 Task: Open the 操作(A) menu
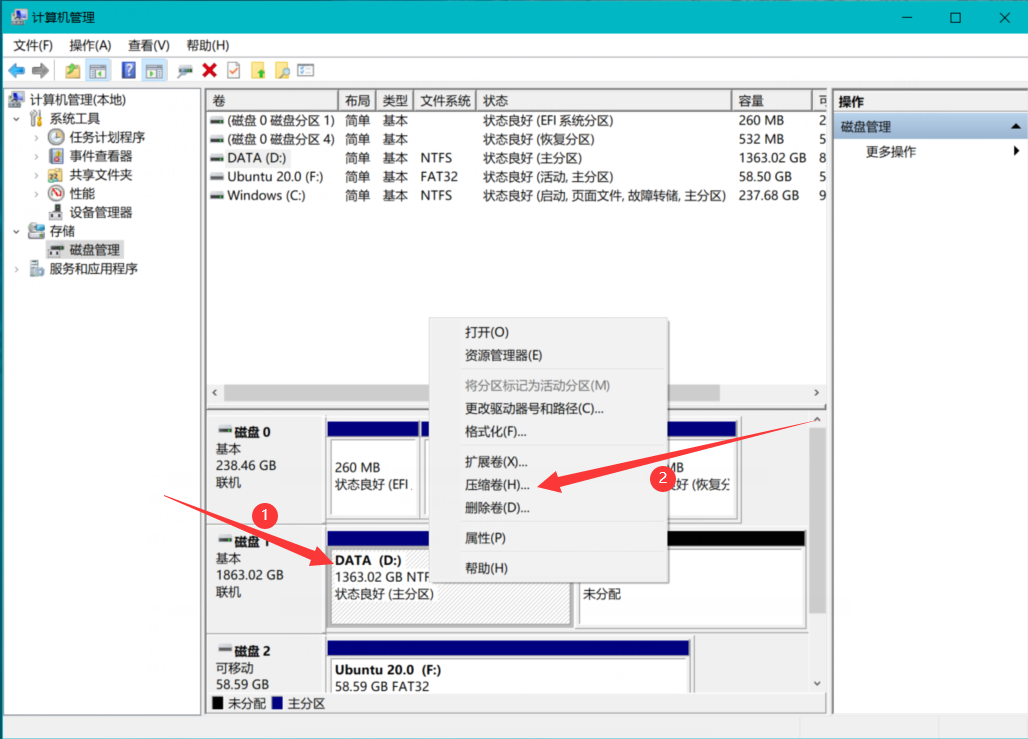coord(90,45)
